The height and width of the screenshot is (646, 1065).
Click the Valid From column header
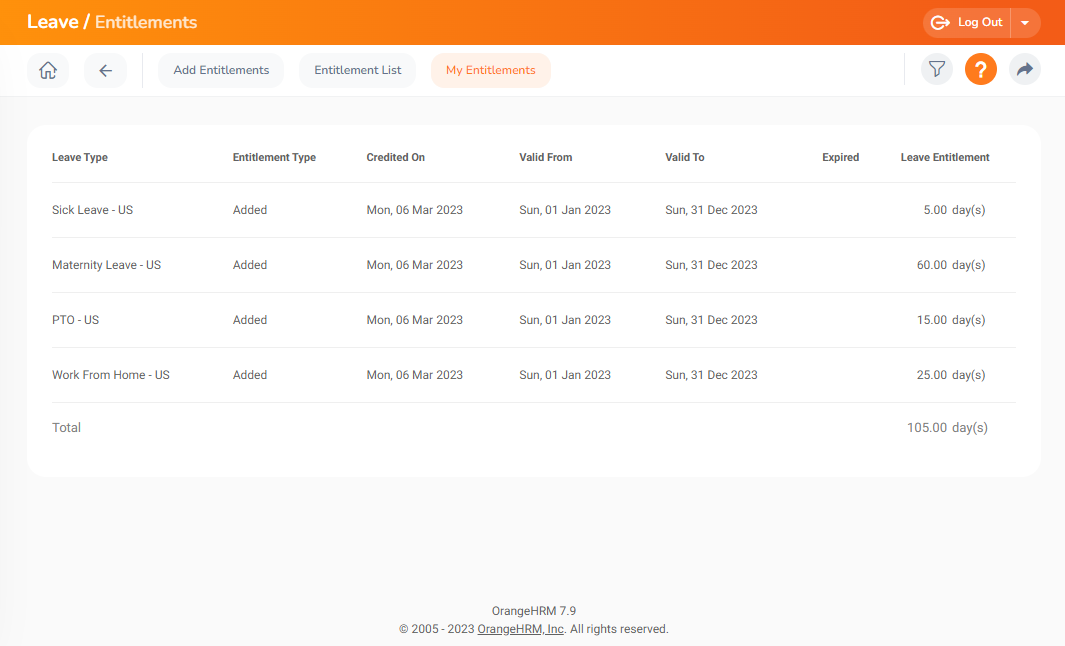click(545, 157)
